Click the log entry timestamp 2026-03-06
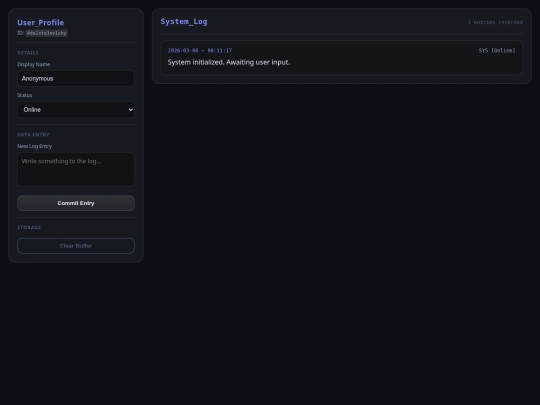Screen dimensions: 540x405 [200, 51]
